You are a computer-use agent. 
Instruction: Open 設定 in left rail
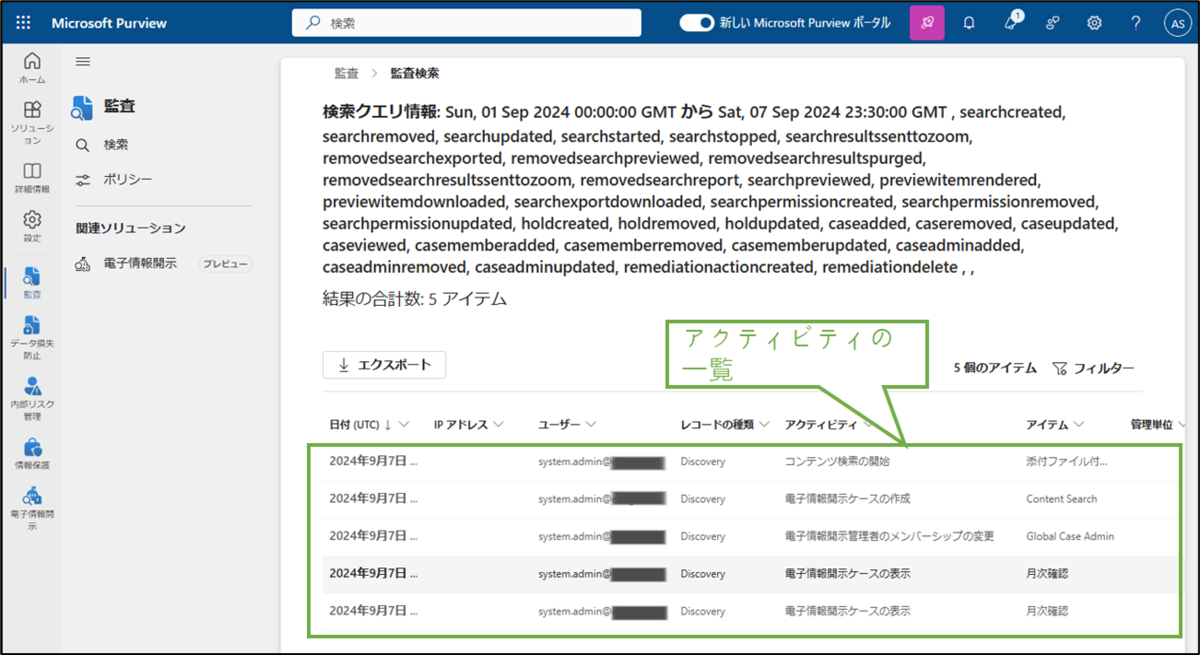pyautogui.click(x=32, y=226)
